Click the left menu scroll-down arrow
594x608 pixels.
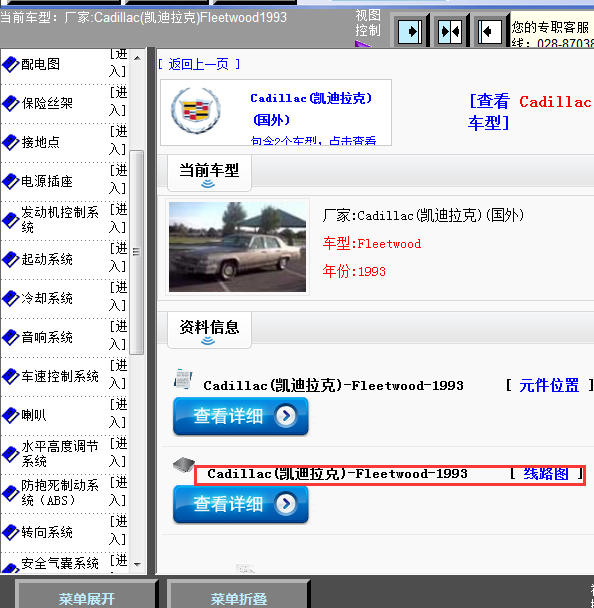tap(137, 565)
